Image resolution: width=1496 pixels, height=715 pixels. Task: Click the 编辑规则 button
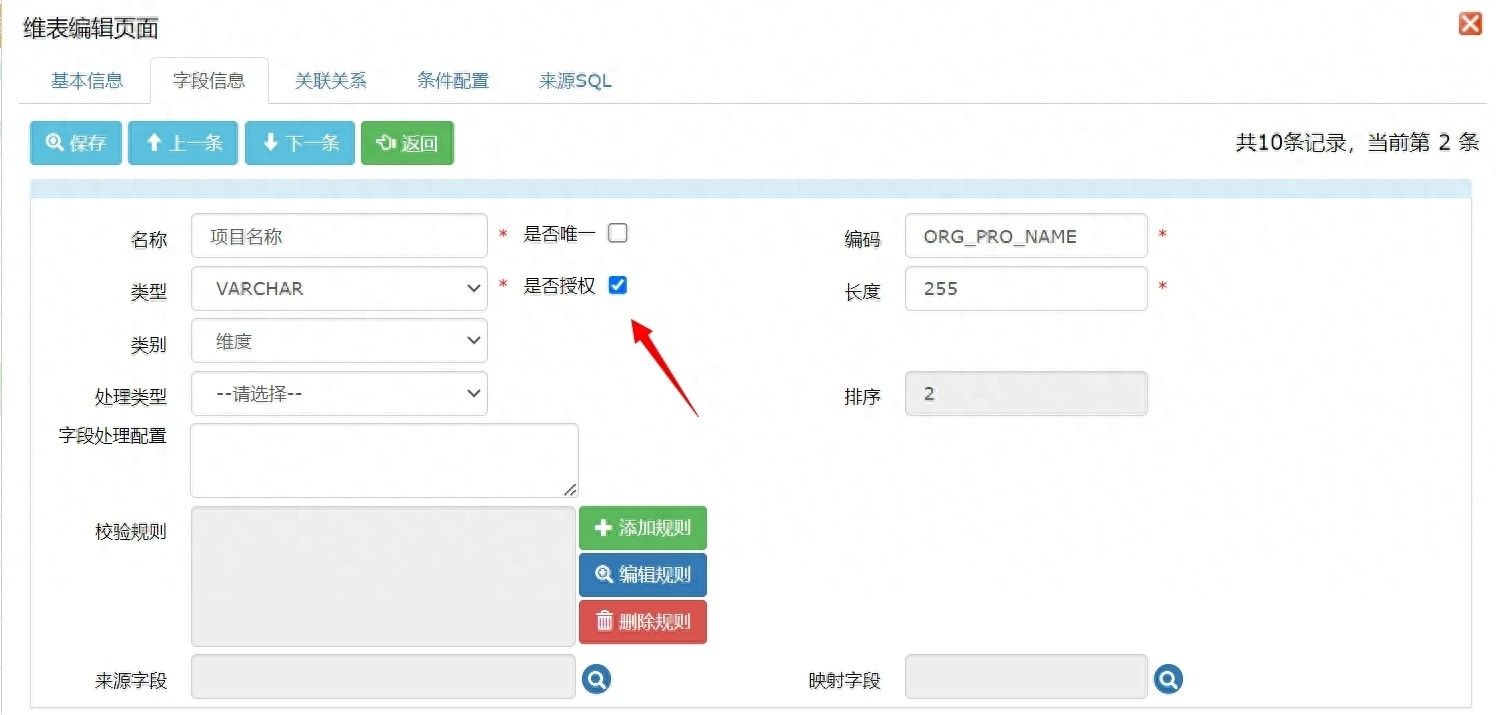pos(643,575)
